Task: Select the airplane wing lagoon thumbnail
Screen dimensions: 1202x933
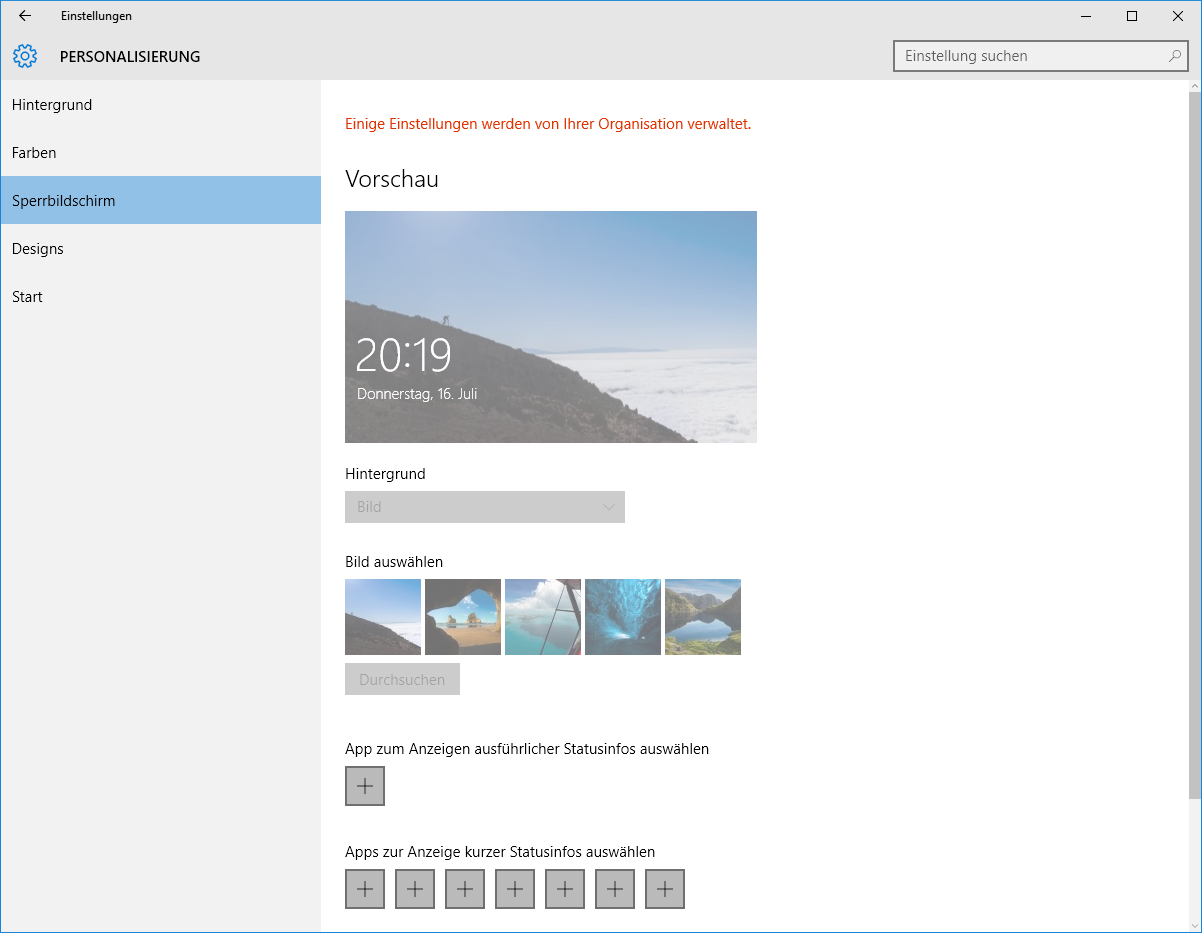Action: (x=543, y=617)
